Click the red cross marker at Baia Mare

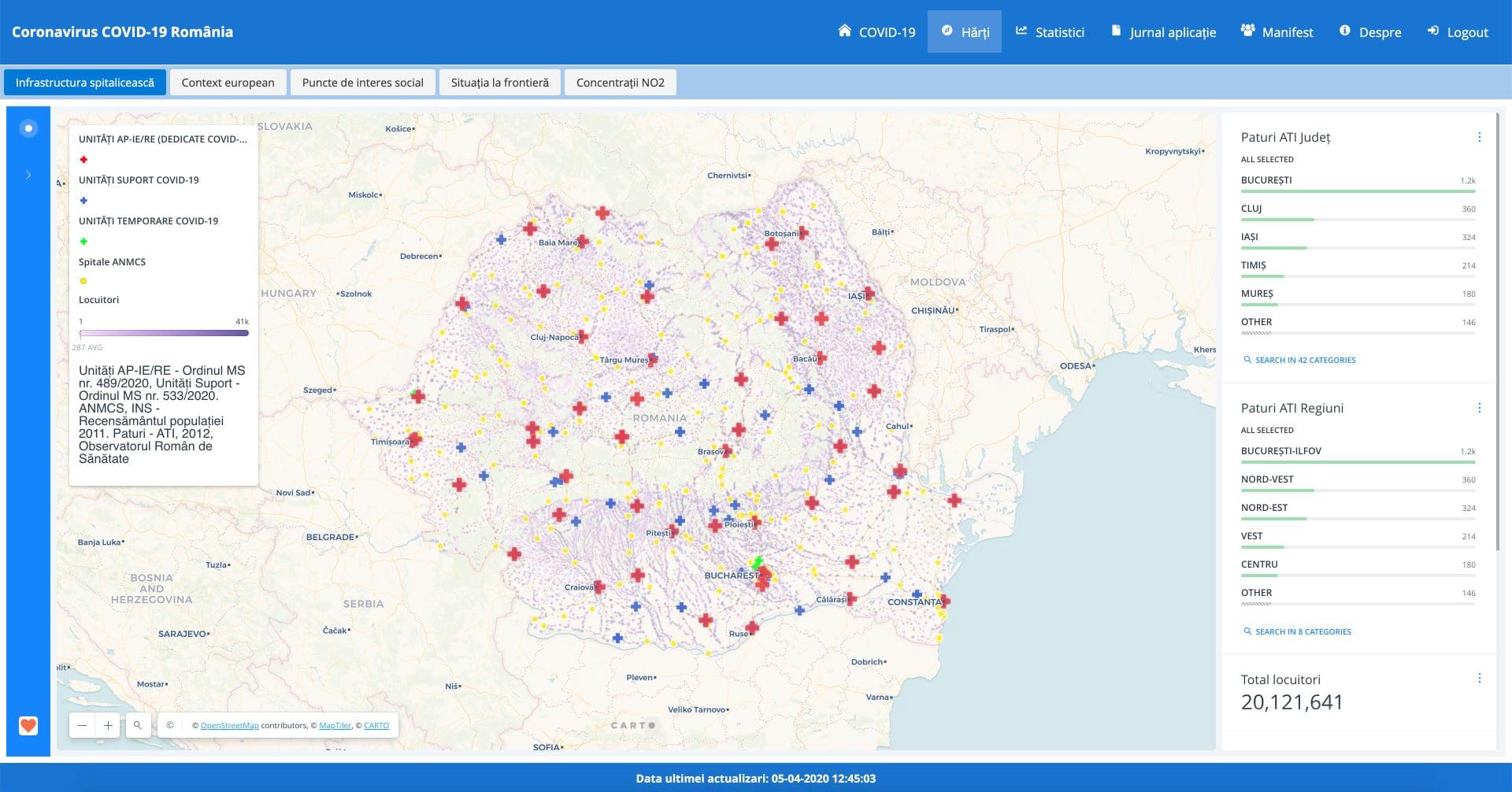pos(582,242)
